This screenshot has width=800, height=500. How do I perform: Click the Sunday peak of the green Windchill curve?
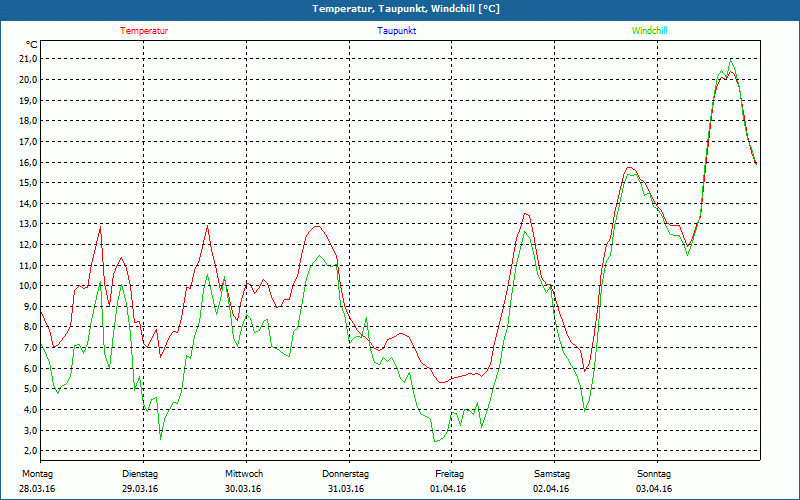tap(731, 60)
